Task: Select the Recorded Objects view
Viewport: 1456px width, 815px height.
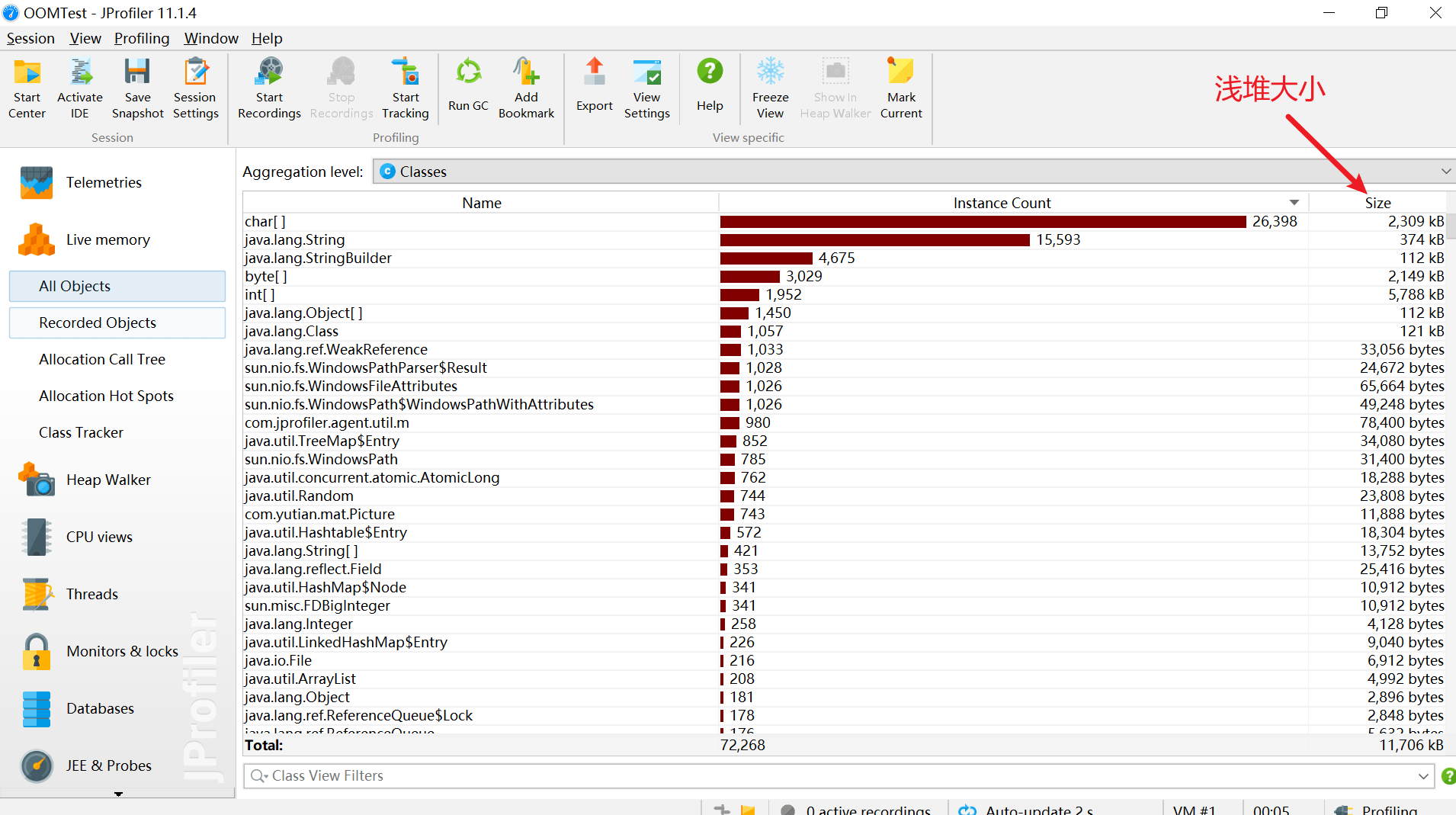Action: click(98, 323)
